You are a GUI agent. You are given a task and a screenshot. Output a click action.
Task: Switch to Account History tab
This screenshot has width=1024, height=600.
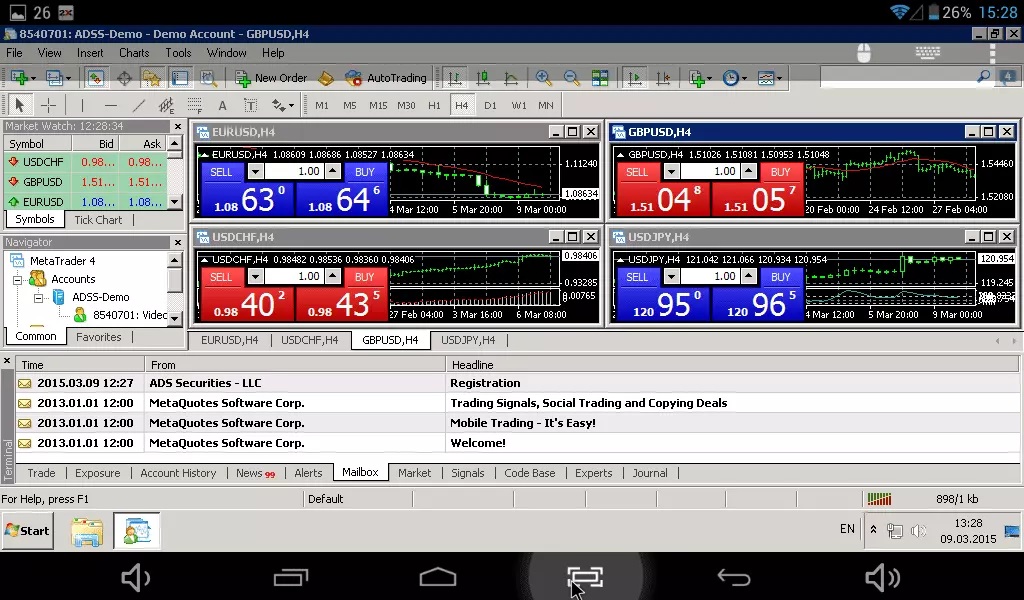[x=178, y=473]
